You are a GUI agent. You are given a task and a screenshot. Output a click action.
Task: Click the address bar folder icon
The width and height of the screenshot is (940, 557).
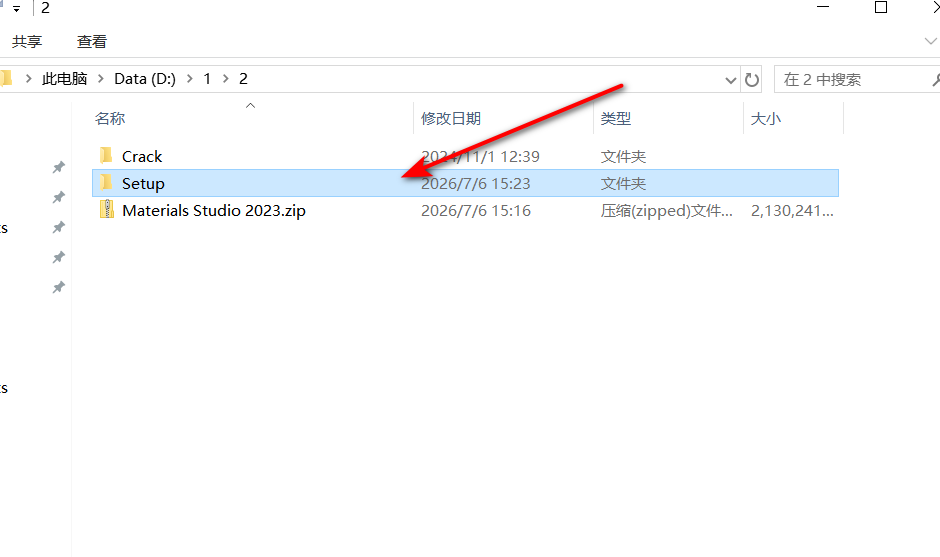pyautogui.click(x=6, y=79)
